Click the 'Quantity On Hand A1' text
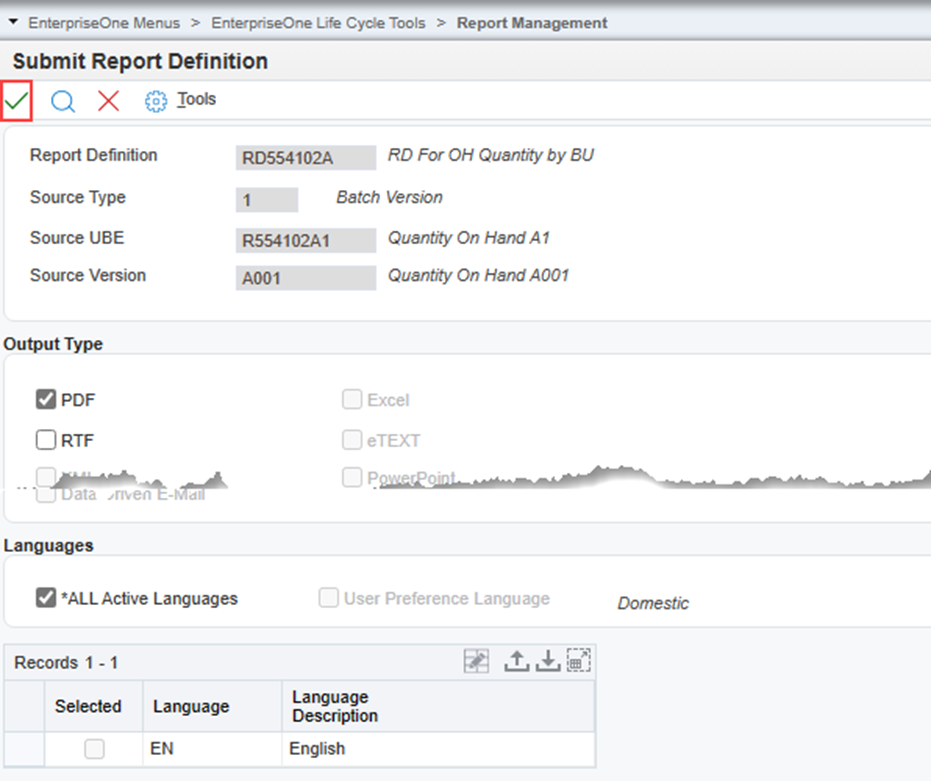The height and width of the screenshot is (781, 931). coord(468,238)
